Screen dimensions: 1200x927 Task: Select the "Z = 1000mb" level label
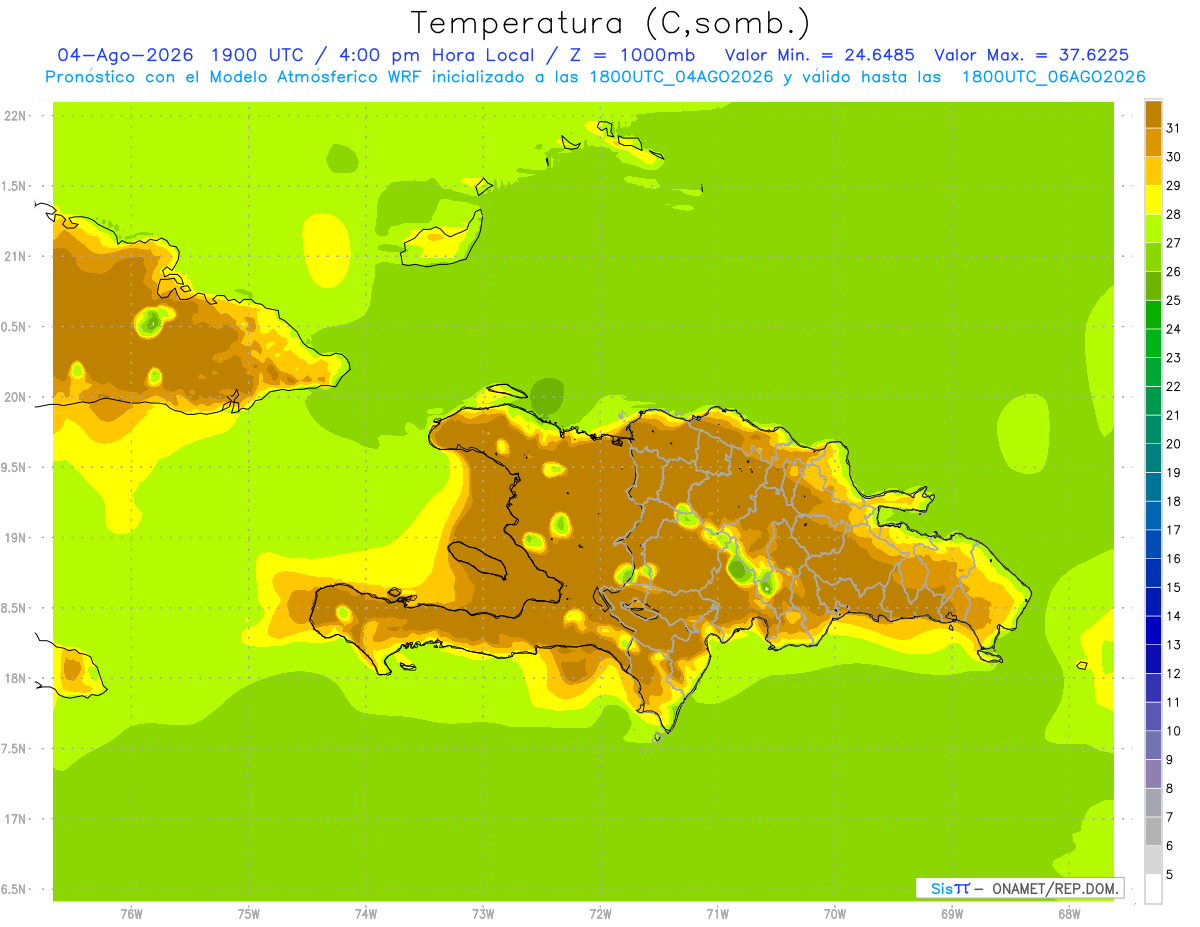click(x=635, y=55)
